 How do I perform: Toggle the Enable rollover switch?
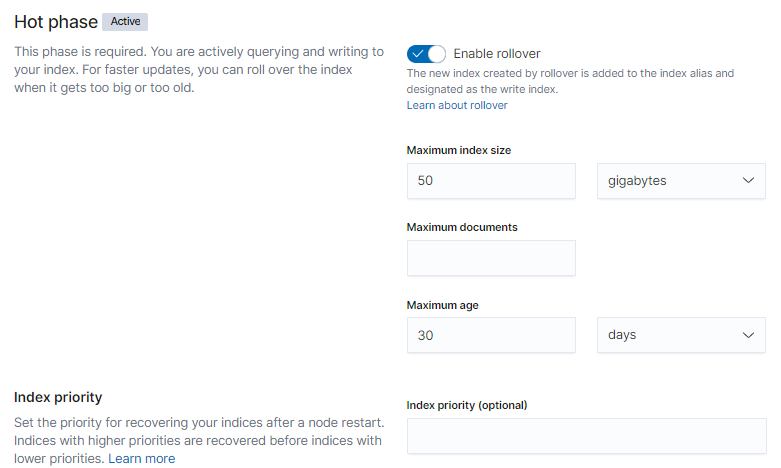pyautogui.click(x=426, y=53)
